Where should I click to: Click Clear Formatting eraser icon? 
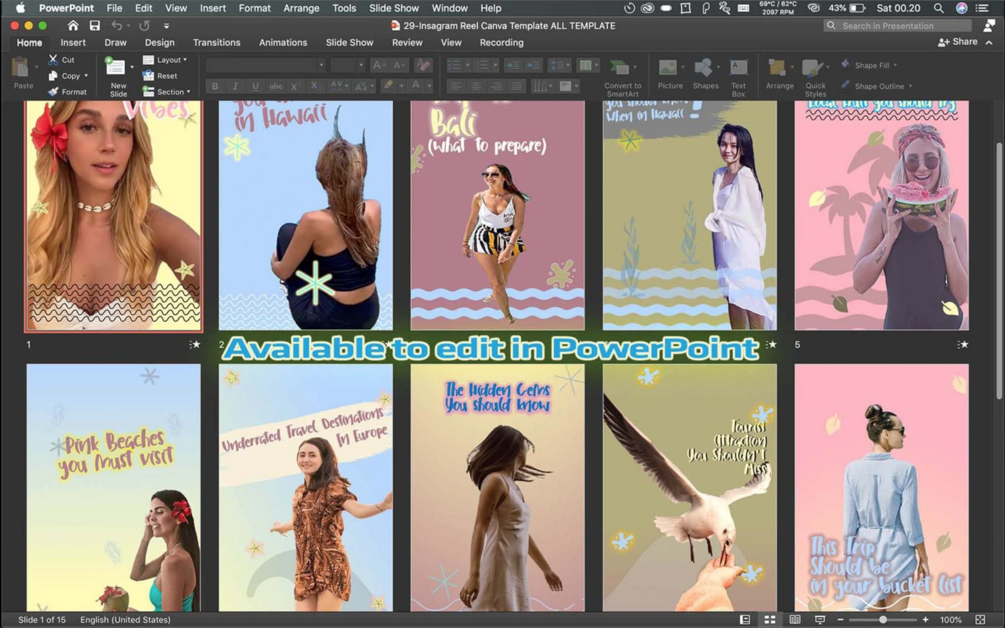tap(423, 65)
